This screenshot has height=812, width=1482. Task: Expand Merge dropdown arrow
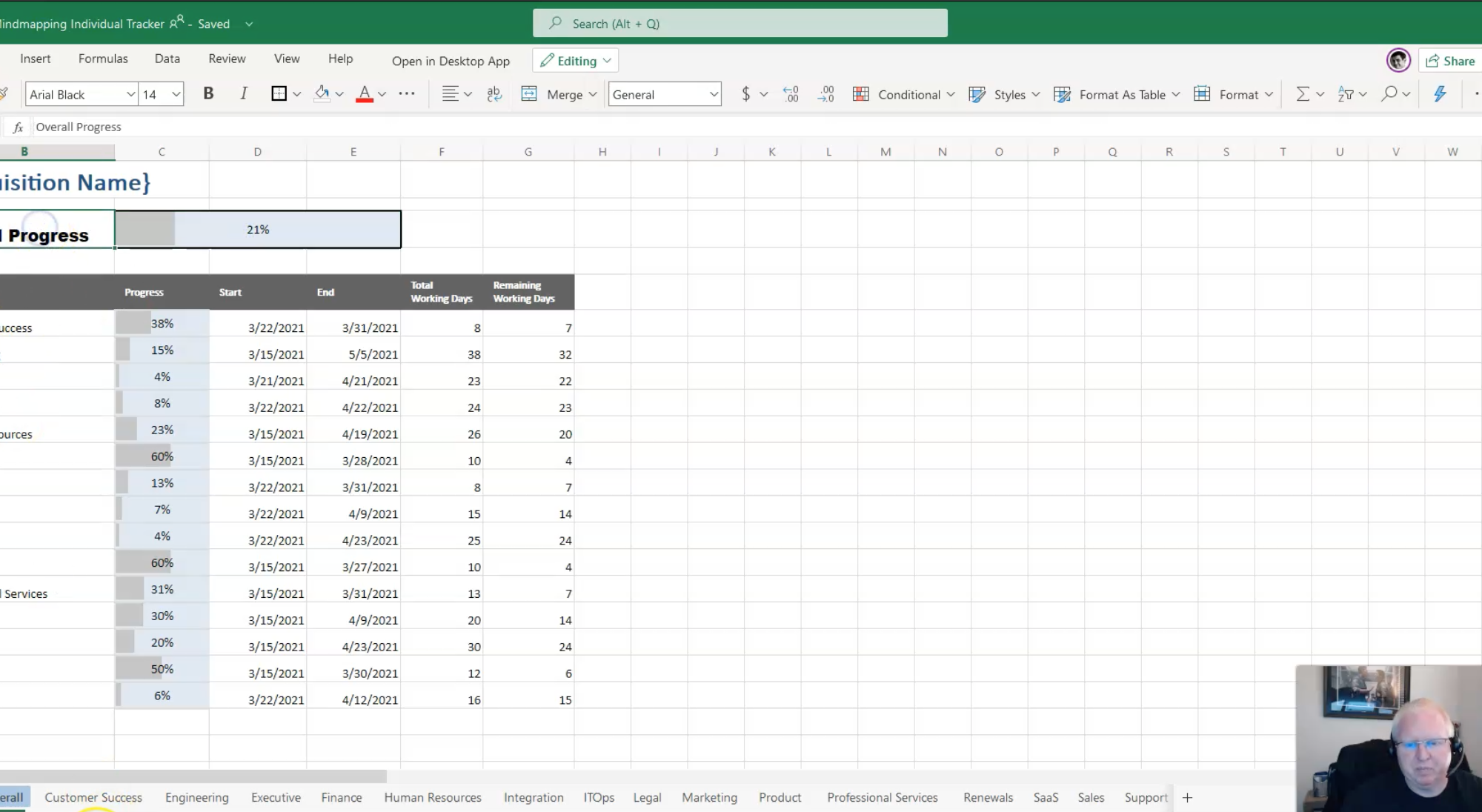592,94
